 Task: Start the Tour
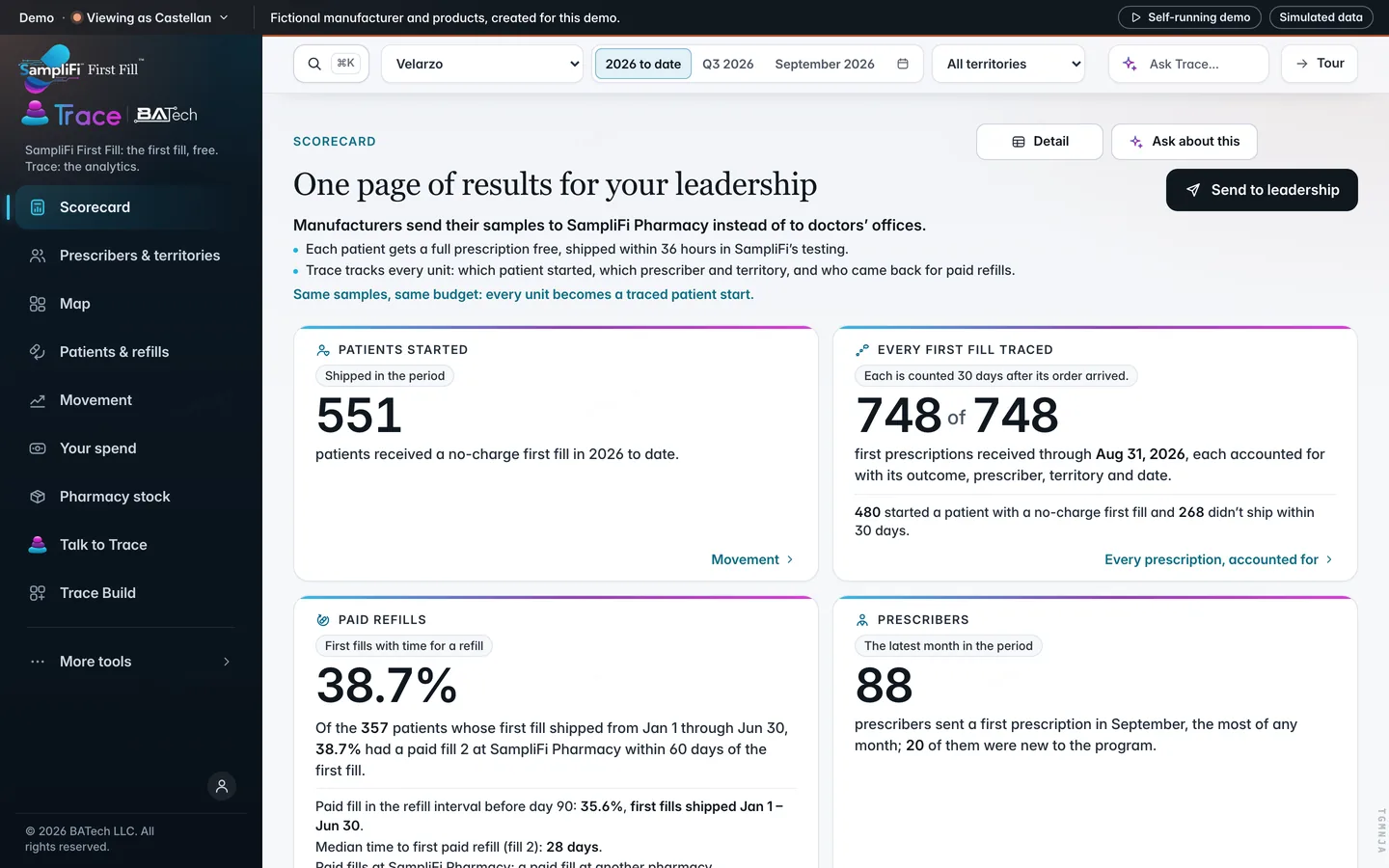(1320, 64)
